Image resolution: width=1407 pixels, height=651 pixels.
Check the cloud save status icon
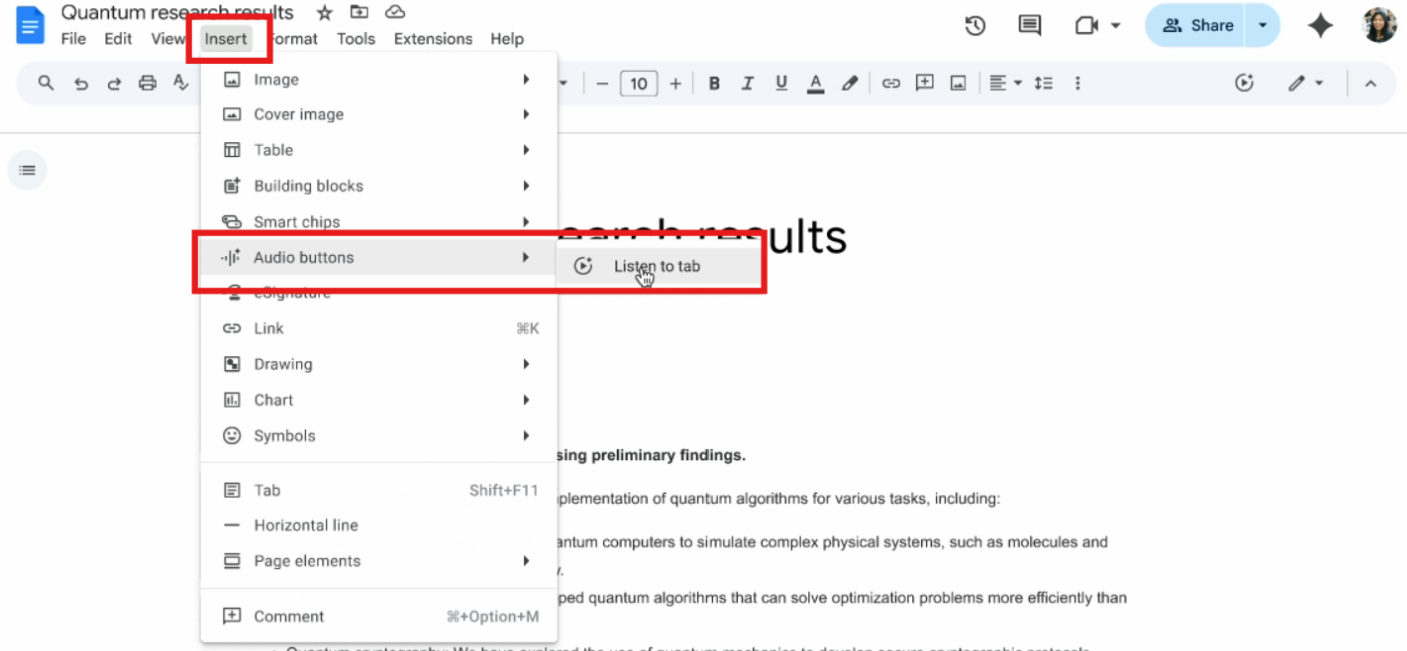(395, 13)
